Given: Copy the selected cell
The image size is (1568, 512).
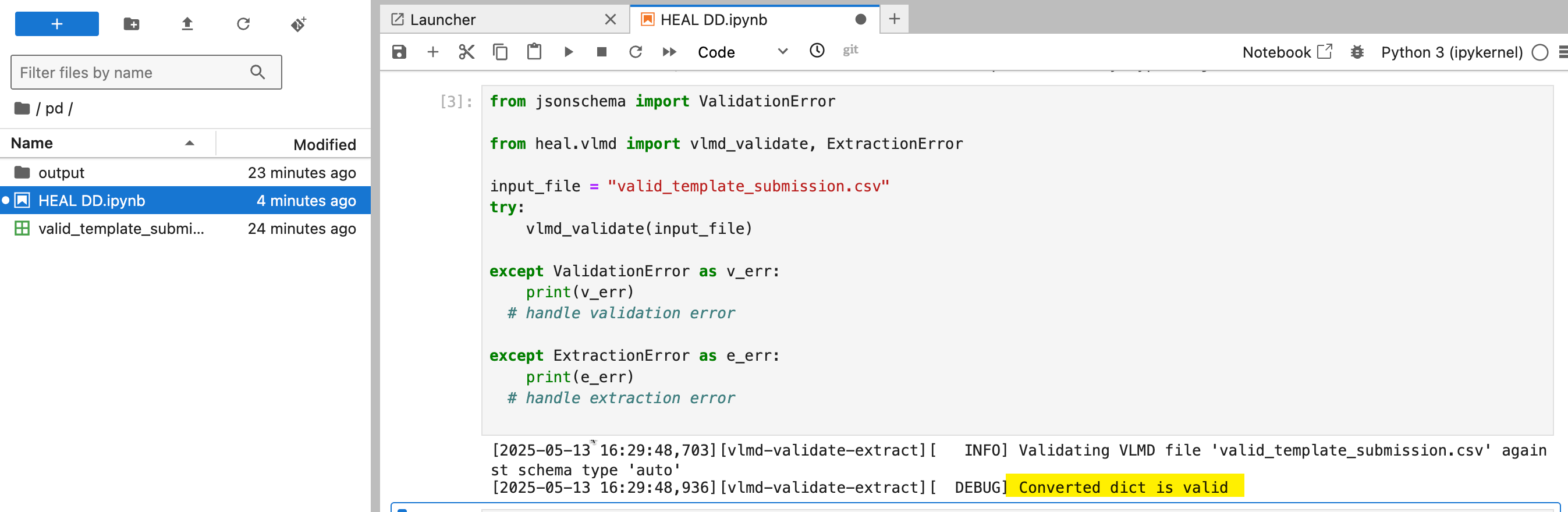Looking at the screenshot, I should (x=500, y=52).
